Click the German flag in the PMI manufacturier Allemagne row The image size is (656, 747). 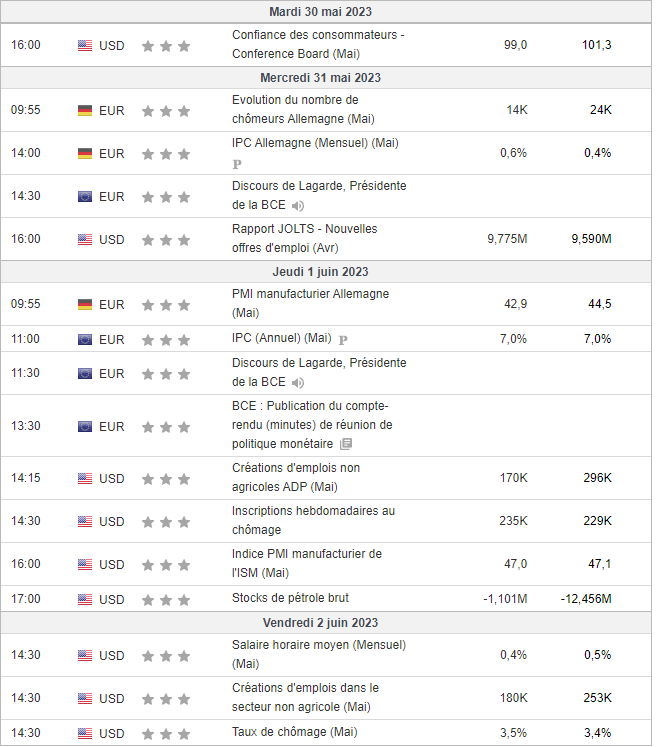[x=85, y=305]
